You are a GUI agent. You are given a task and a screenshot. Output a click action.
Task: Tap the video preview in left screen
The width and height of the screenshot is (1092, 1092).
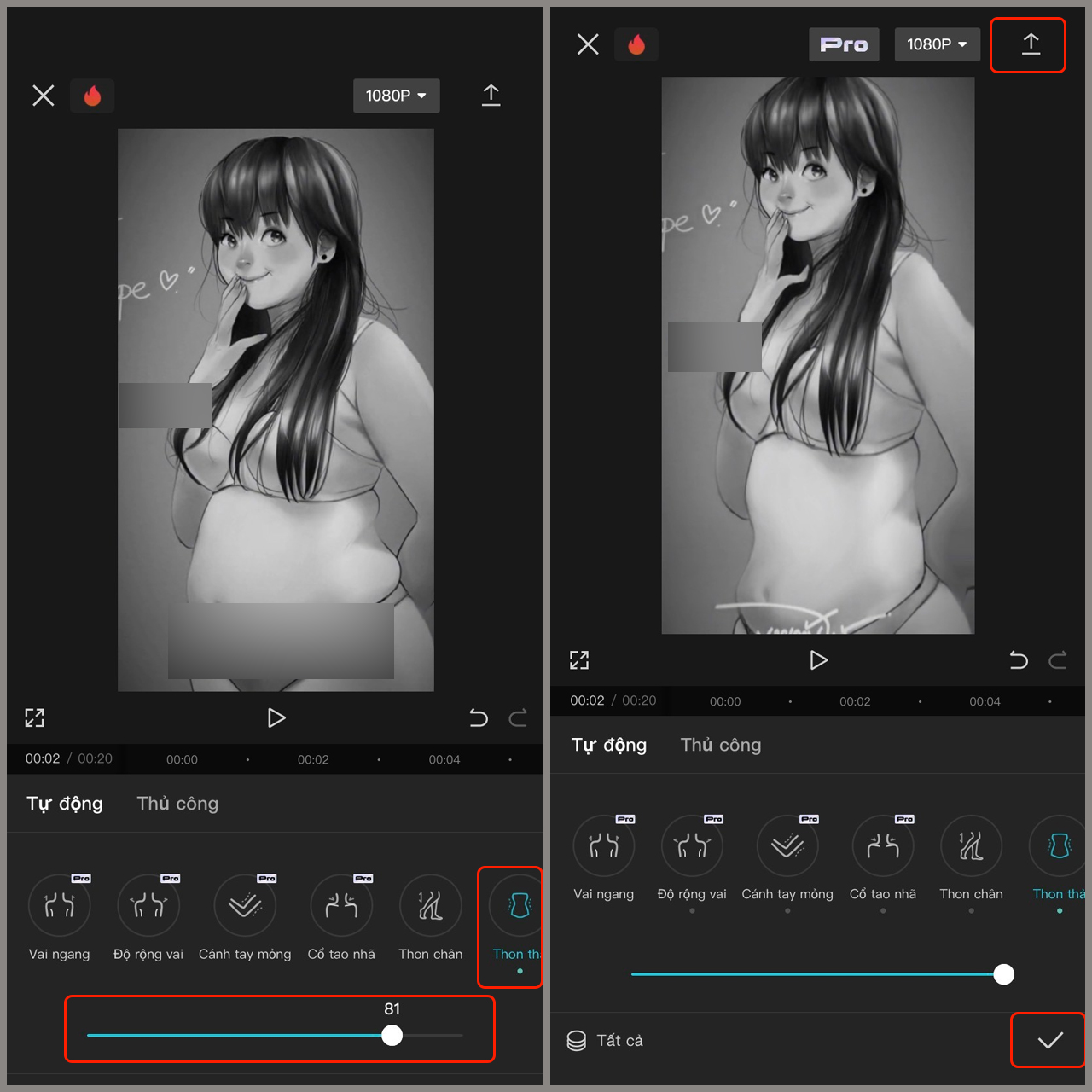click(276, 410)
